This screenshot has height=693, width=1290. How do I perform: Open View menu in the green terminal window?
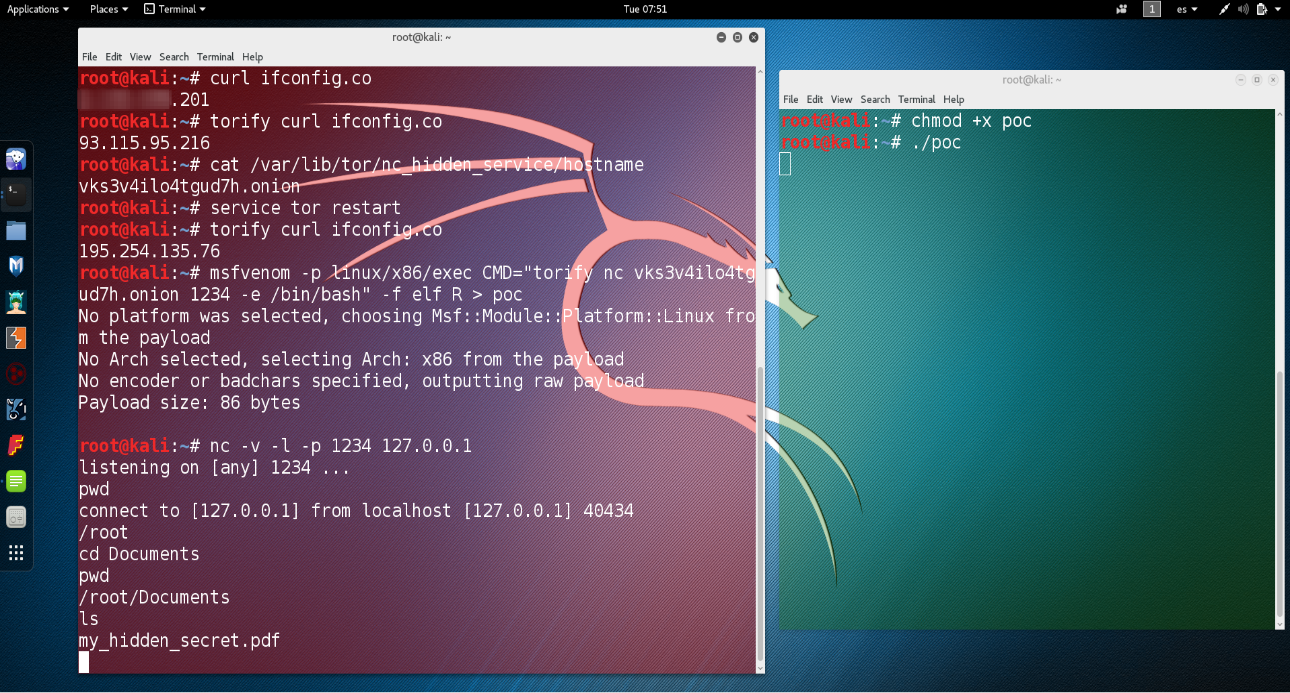842,99
